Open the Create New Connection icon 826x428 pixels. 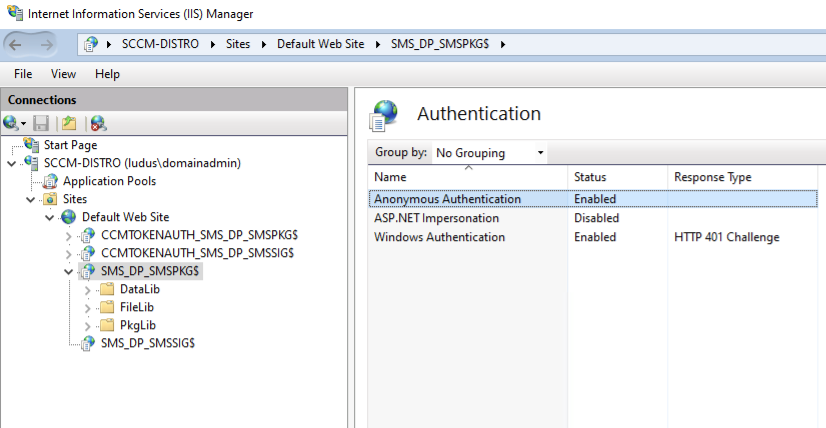click(x=14, y=123)
